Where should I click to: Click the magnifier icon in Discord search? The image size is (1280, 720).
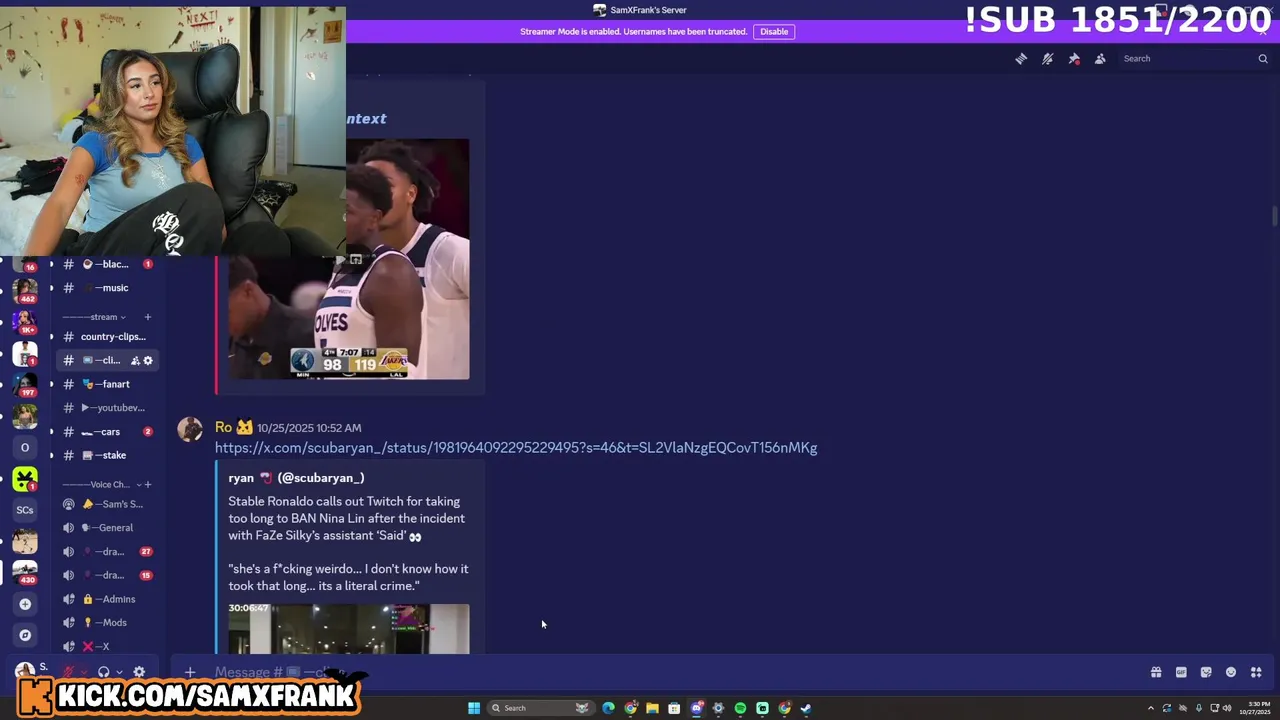[1263, 59]
